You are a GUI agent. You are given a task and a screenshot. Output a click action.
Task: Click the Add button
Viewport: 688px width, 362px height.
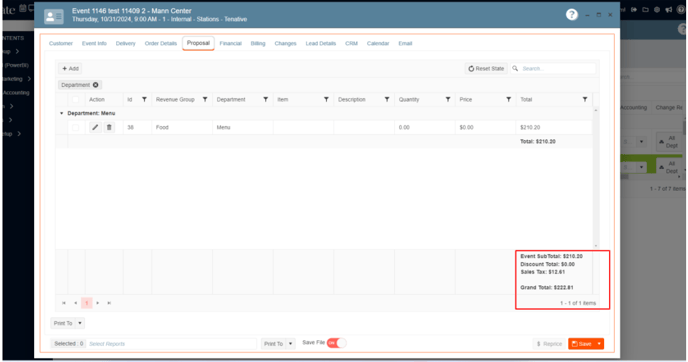(70, 68)
